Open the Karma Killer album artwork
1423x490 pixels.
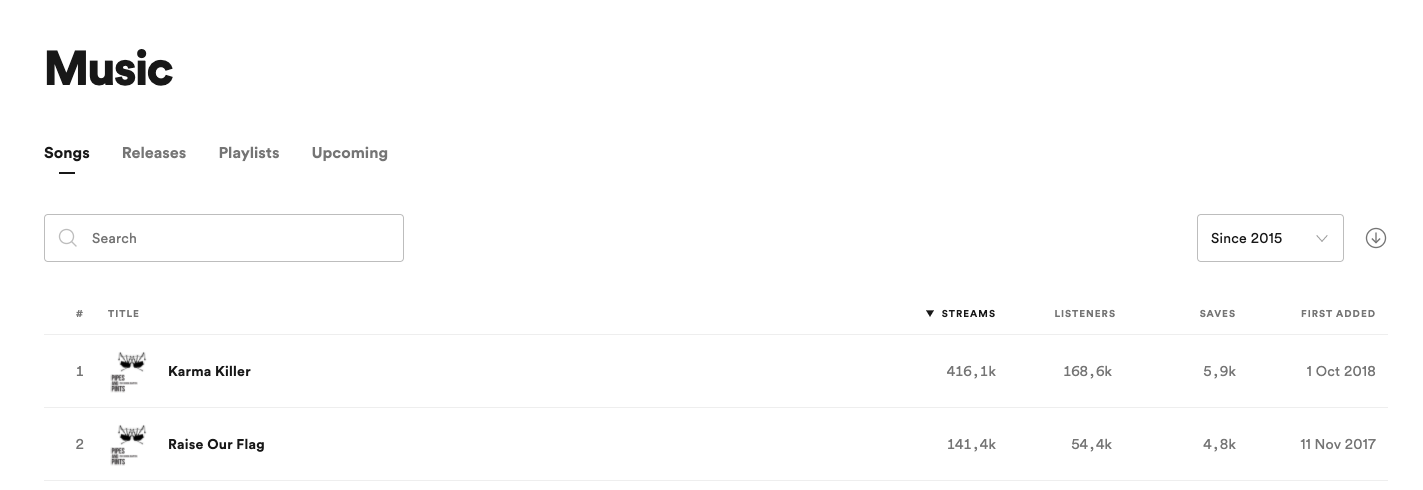[130, 371]
